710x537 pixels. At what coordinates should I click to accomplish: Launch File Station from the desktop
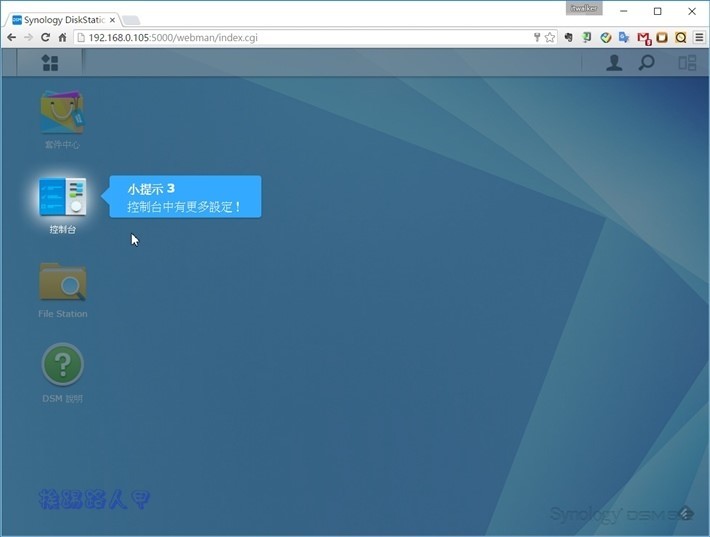coord(62,282)
